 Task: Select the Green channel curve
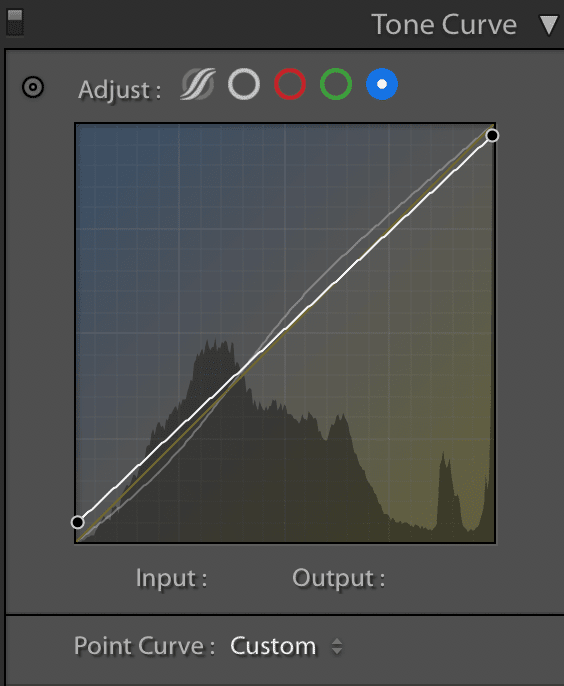point(336,84)
